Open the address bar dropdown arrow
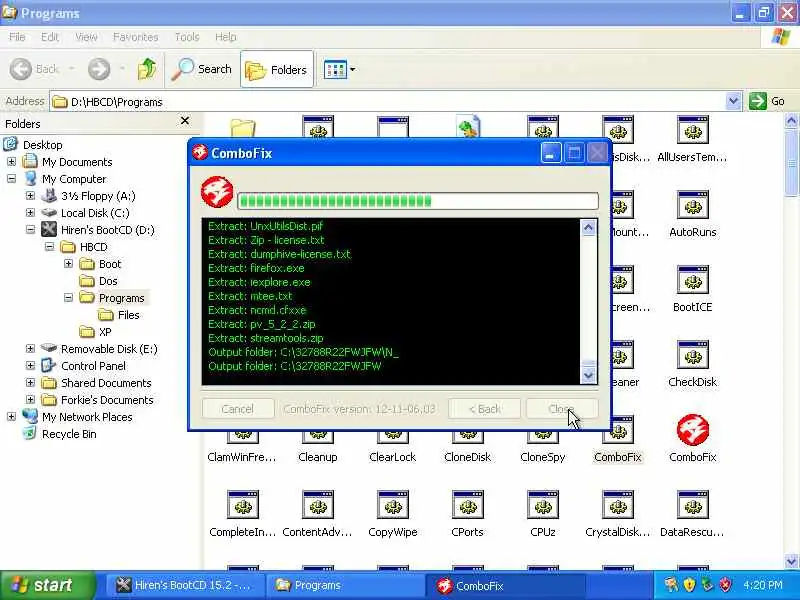 pyautogui.click(x=733, y=101)
